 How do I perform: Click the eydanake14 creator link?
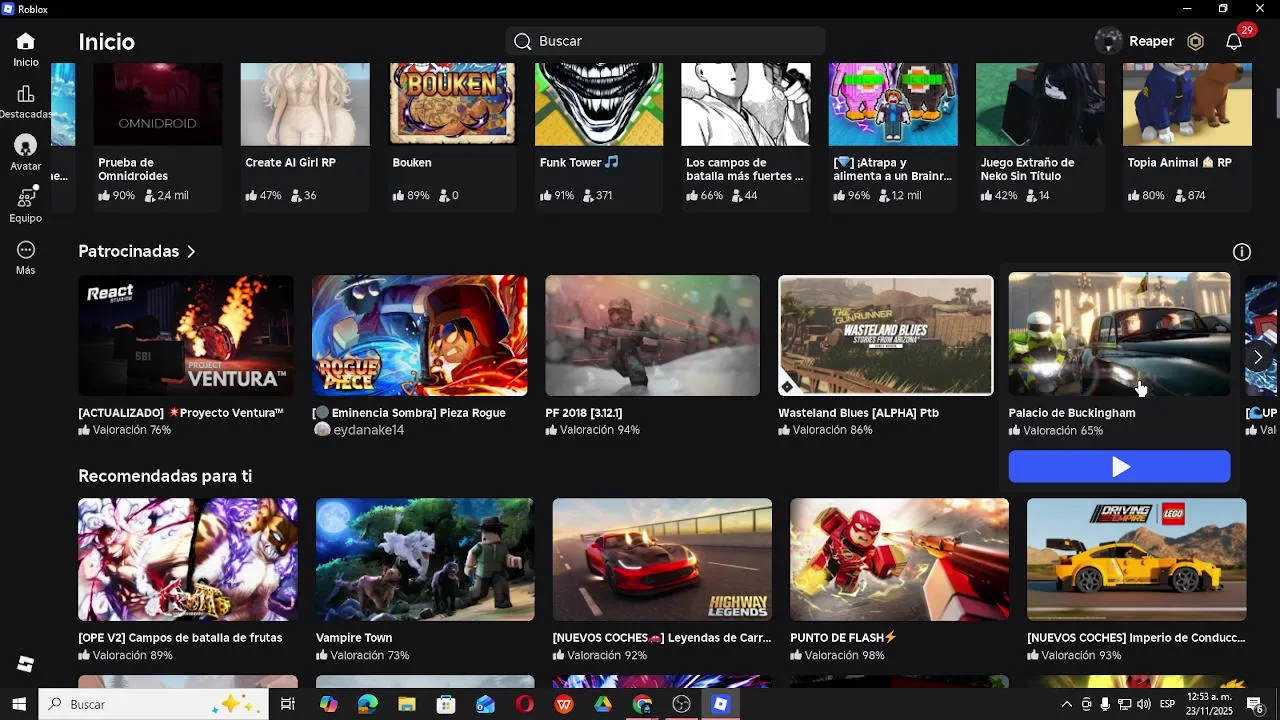coord(368,430)
